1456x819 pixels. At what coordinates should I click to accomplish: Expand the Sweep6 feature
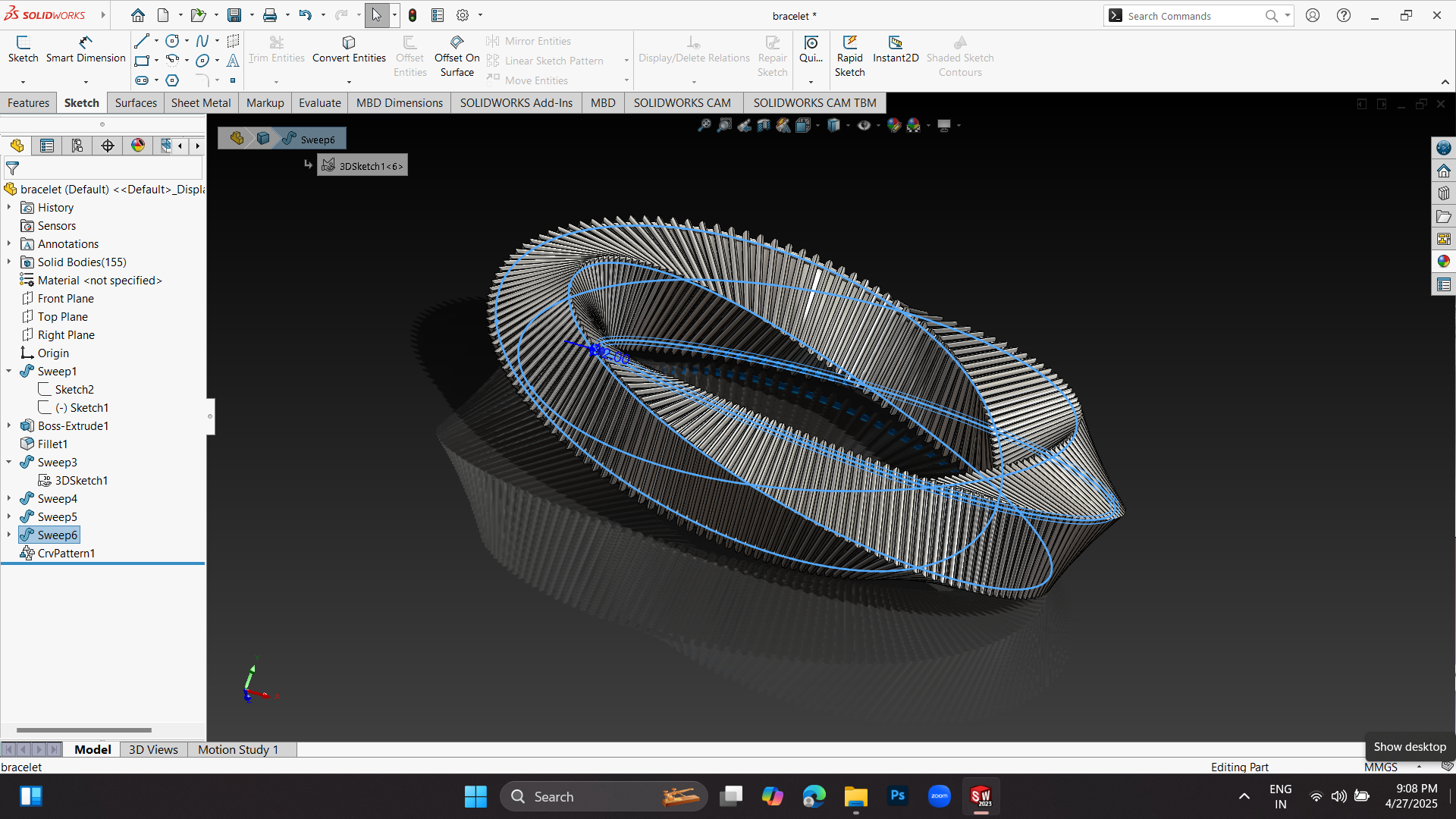click(9, 535)
